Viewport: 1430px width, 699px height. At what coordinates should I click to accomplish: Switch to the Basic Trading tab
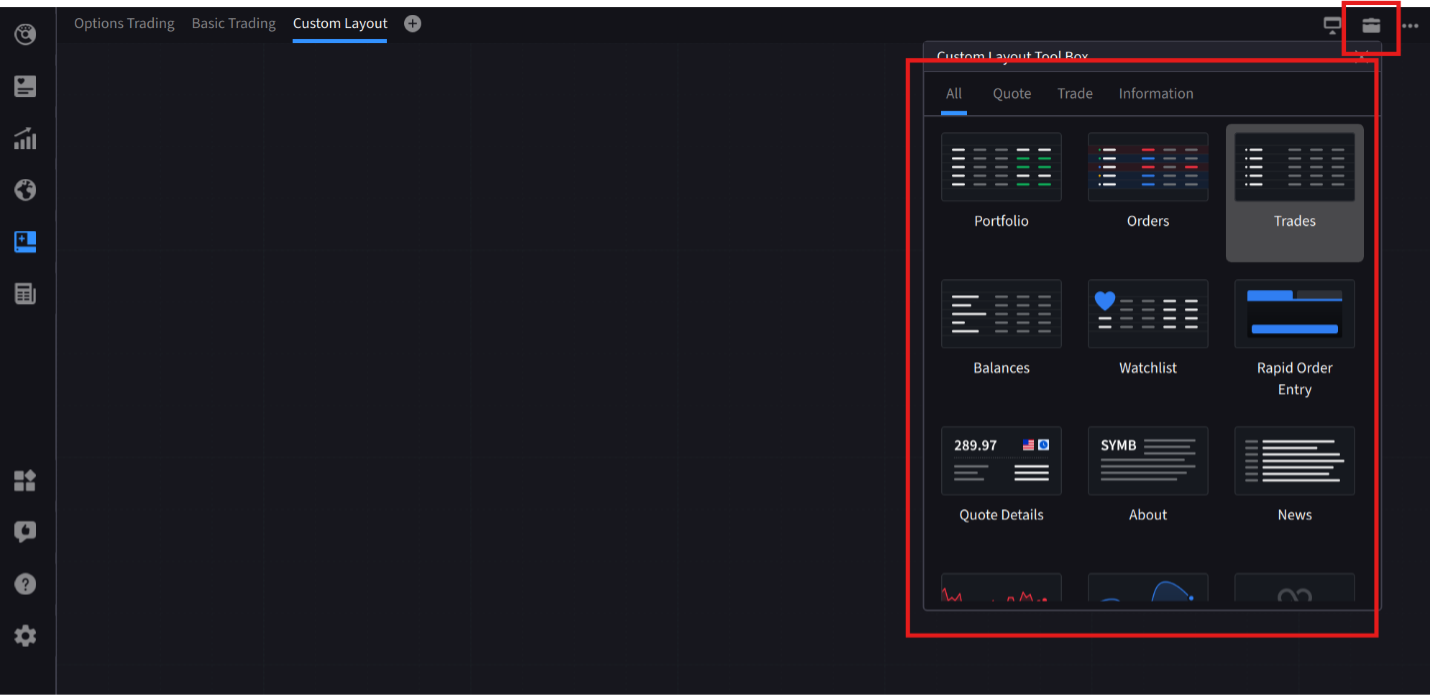point(233,23)
